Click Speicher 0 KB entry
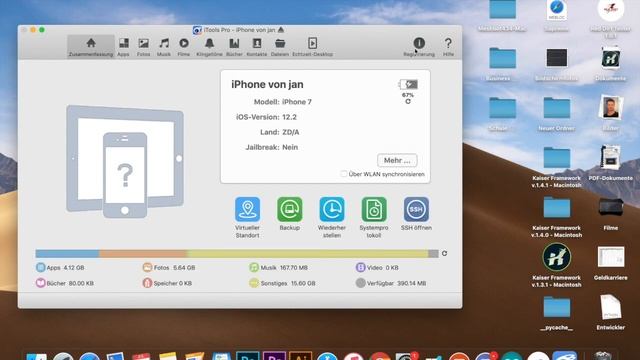The image size is (640, 360). (x=167, y=283)
